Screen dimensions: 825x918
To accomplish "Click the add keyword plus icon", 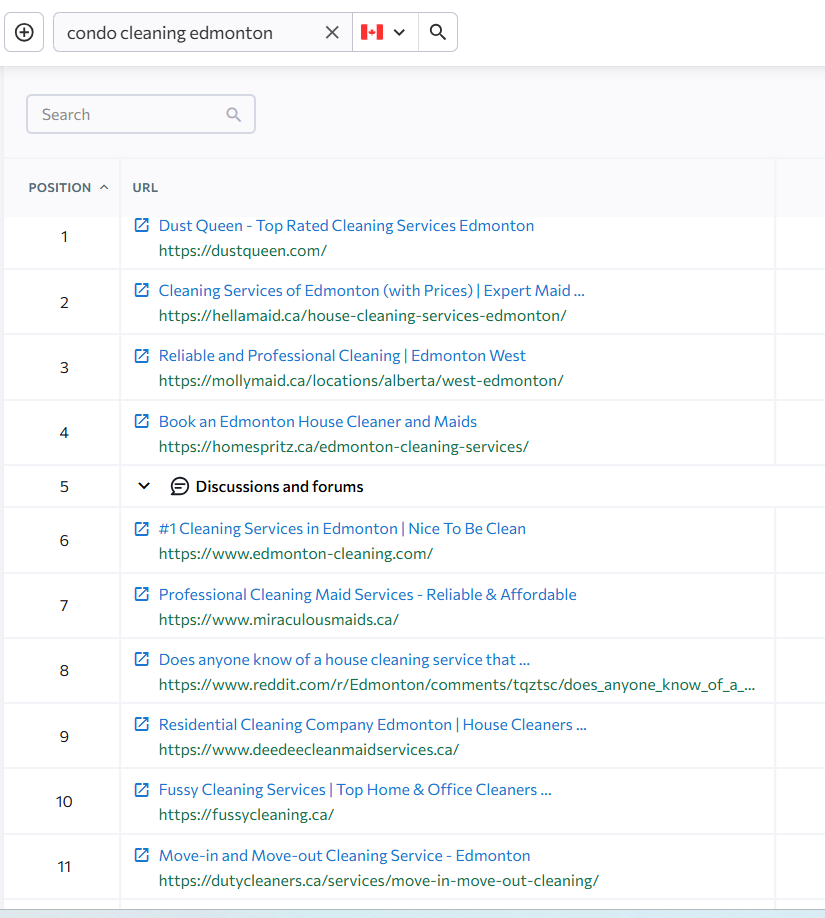I will [x=24, y=32].
